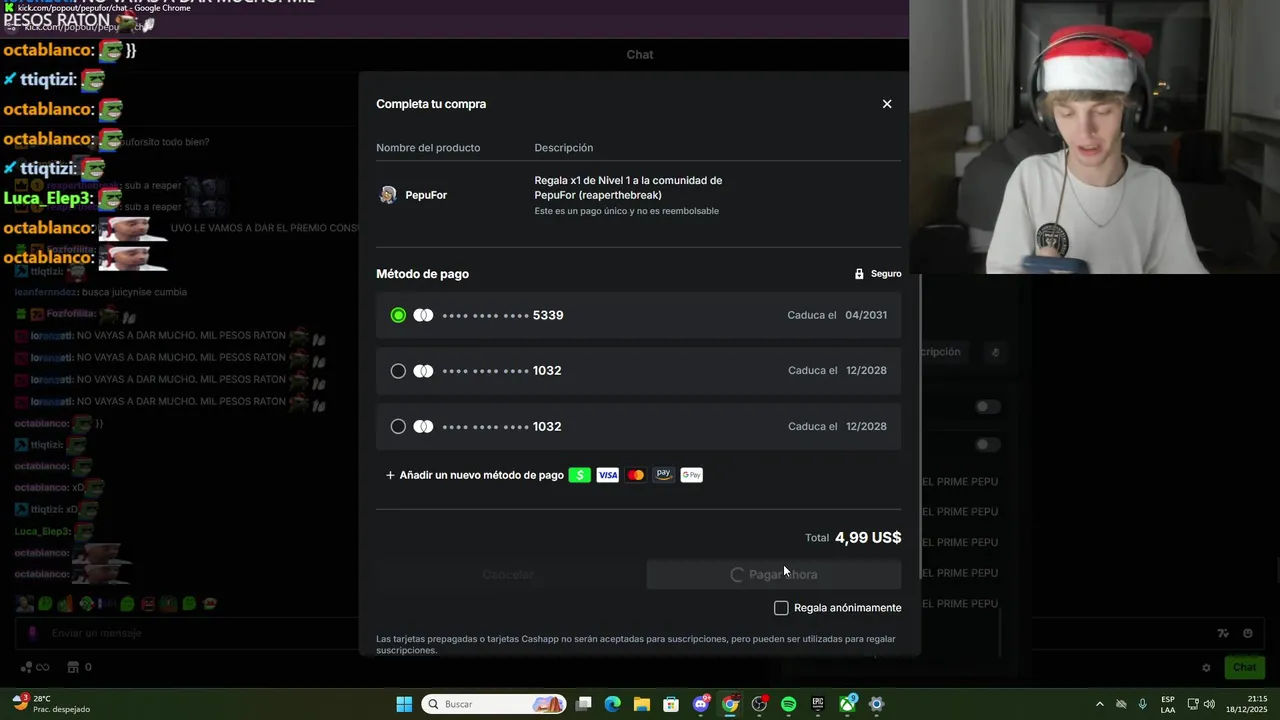The image size is (1280, 720).
Task: Click the taskbar Buscar search box
Action: tap(494, 704)
